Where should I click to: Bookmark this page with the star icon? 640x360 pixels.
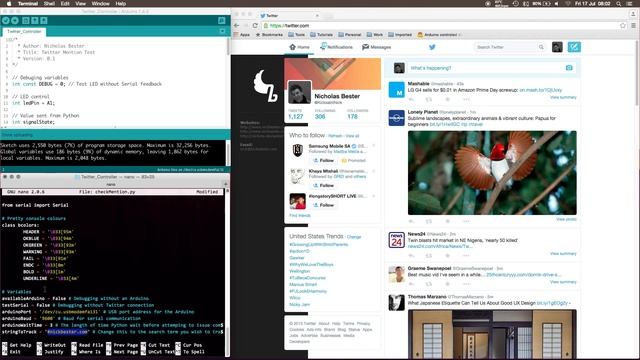pyautogui.click(x=623, y=25)
